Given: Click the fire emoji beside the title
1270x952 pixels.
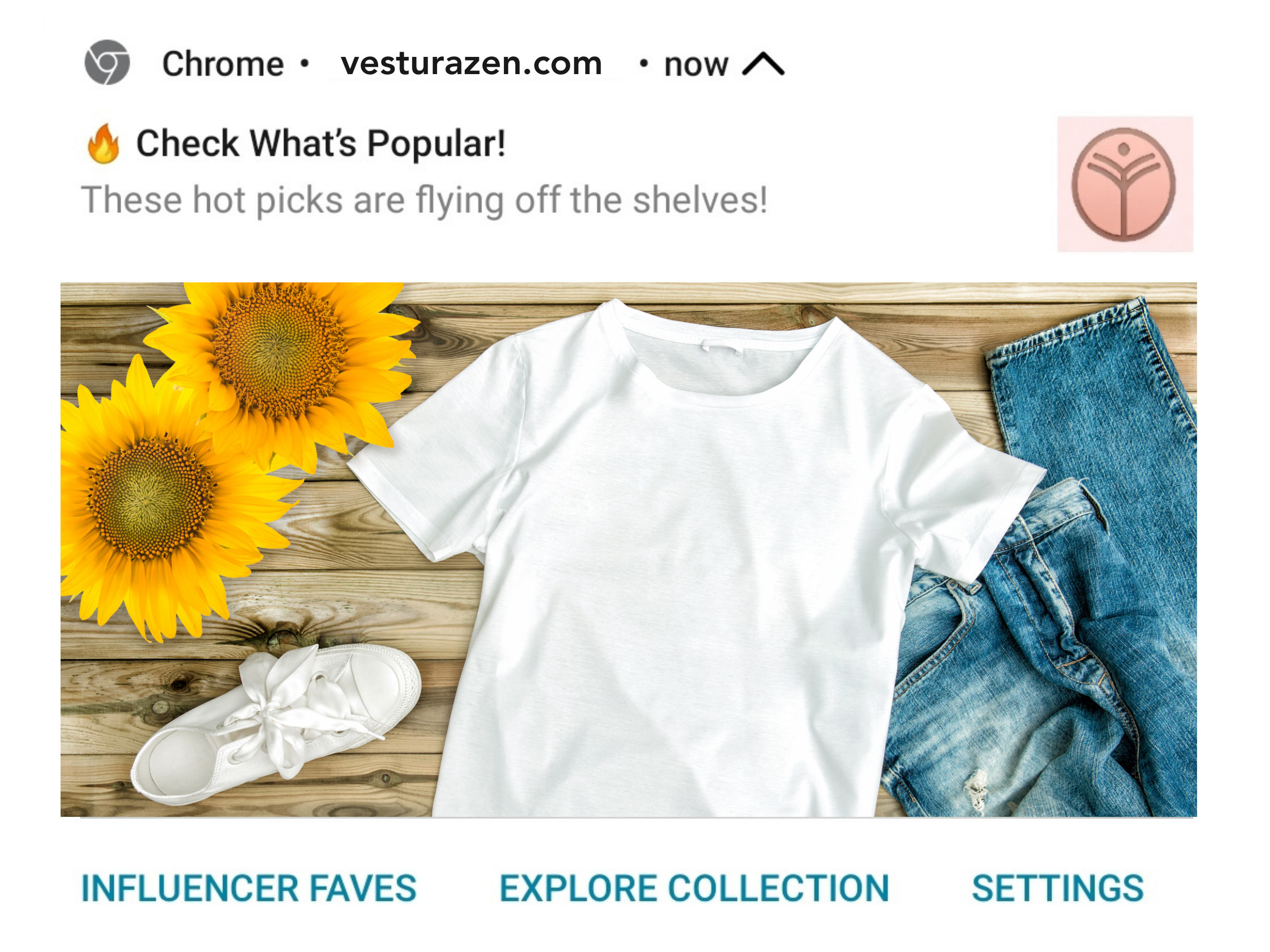Looking at the screenshot, I should [x=103, y=144].
